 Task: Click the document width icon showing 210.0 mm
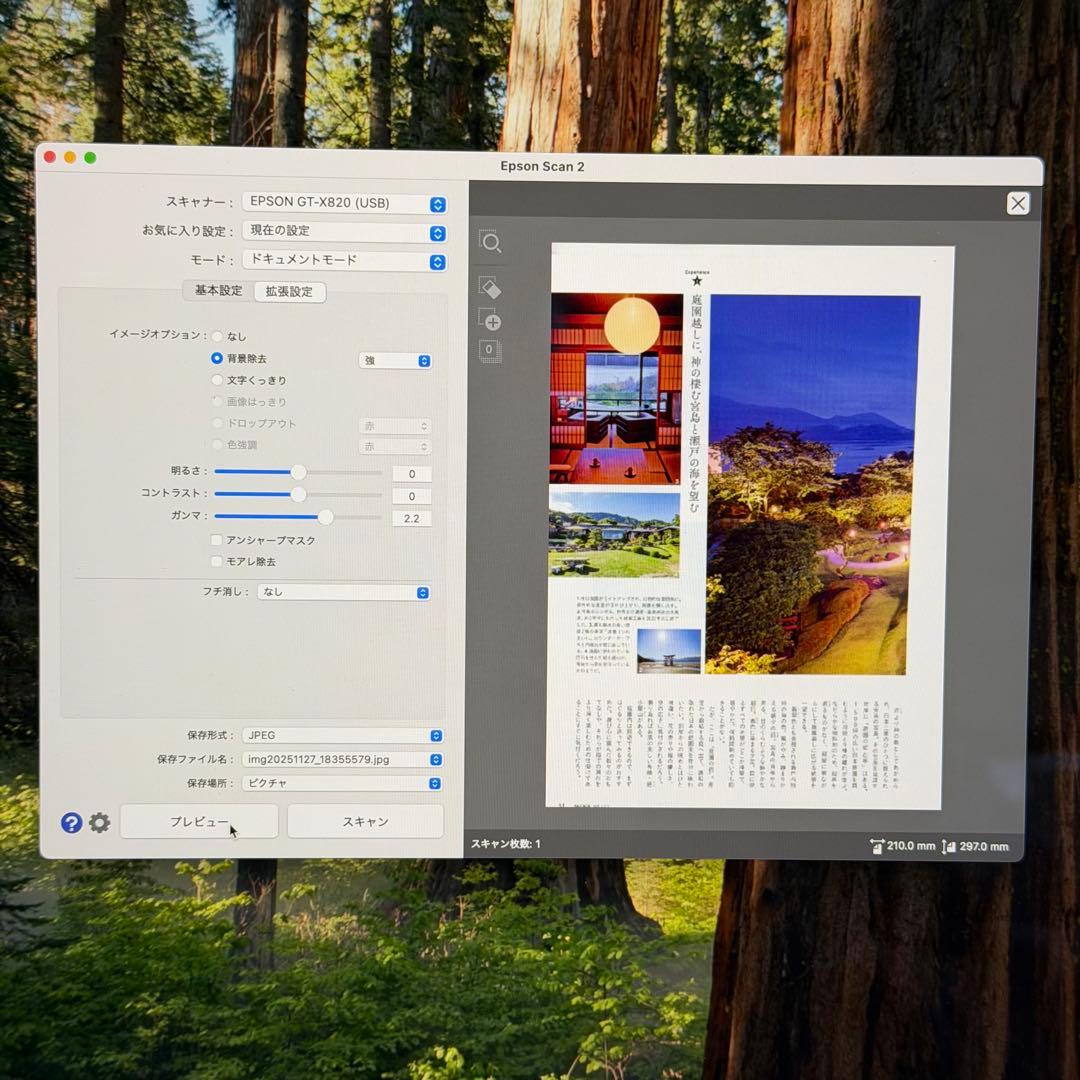click(880, 845)
